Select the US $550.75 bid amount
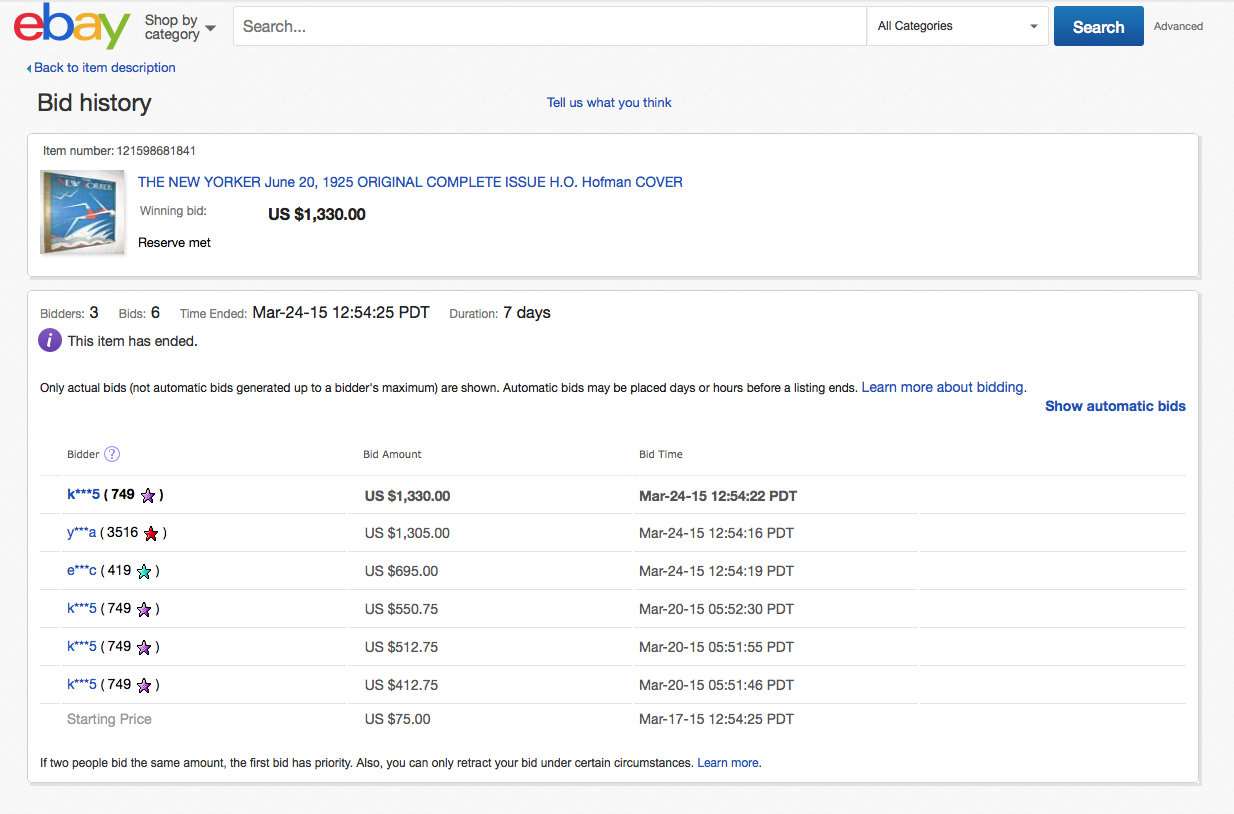 401,609
